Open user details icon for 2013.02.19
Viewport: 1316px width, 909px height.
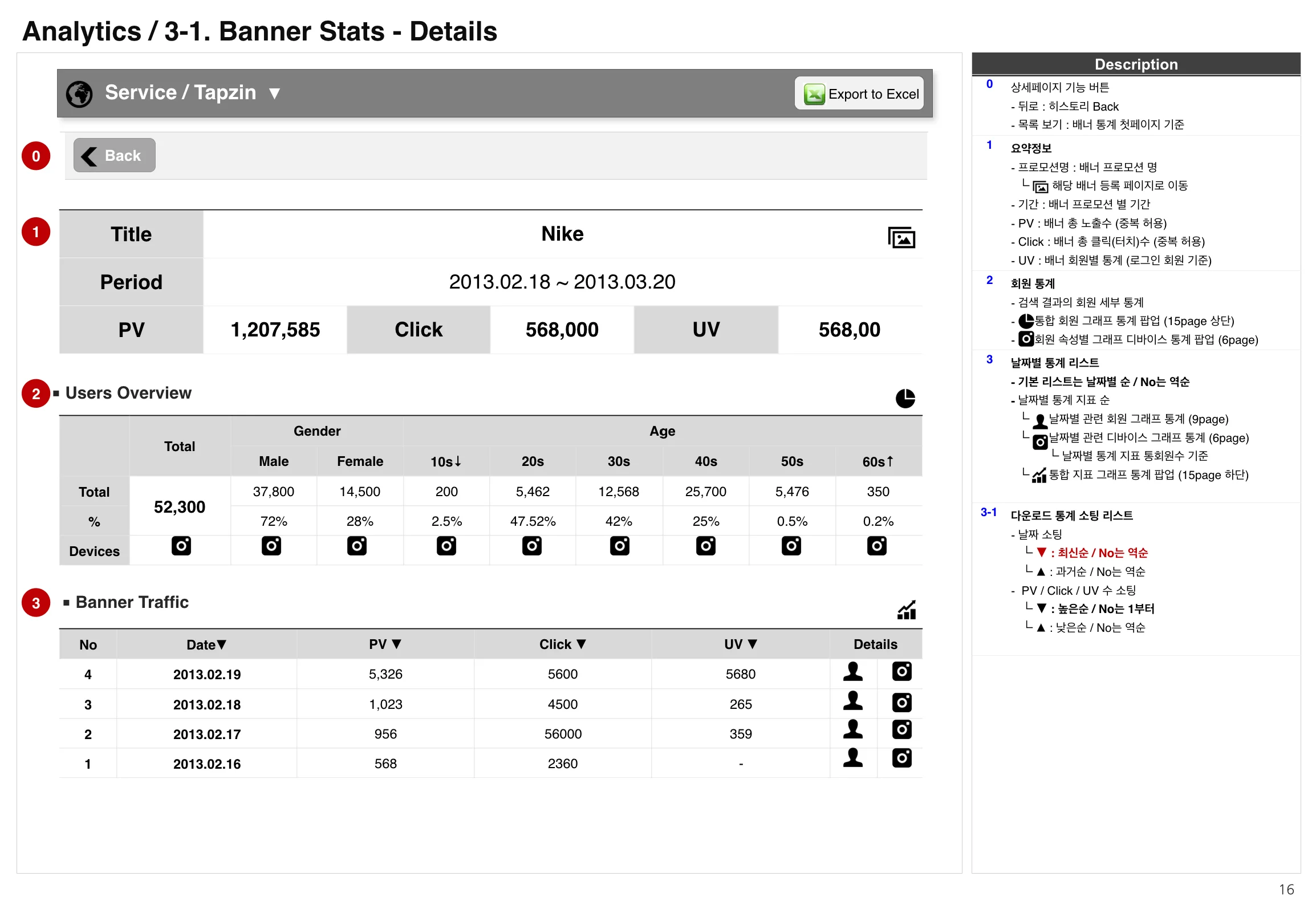pos(852,671)
